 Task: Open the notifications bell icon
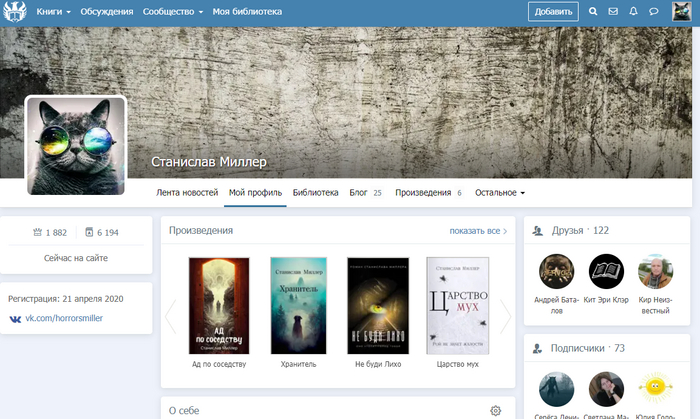pos(633,12)
